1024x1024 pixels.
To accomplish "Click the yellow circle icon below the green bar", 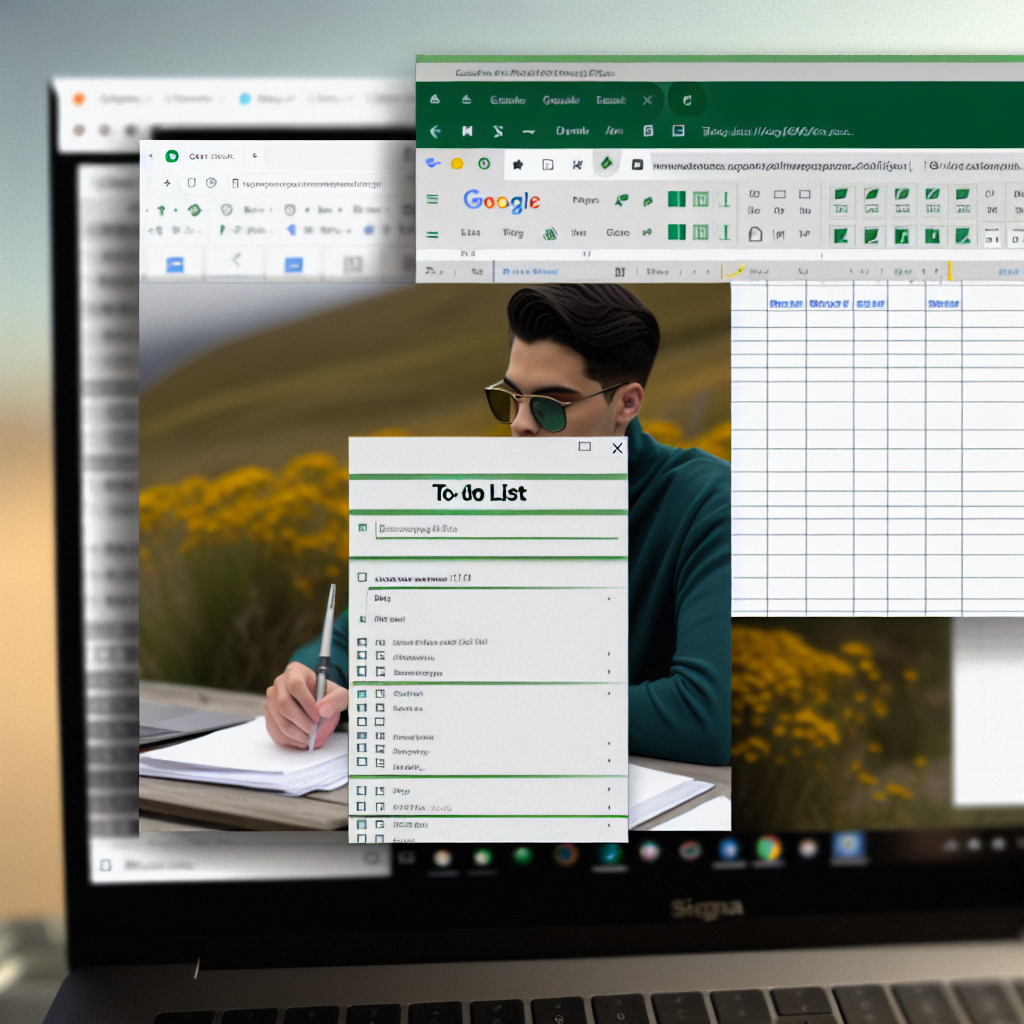I will pos(457,164).
